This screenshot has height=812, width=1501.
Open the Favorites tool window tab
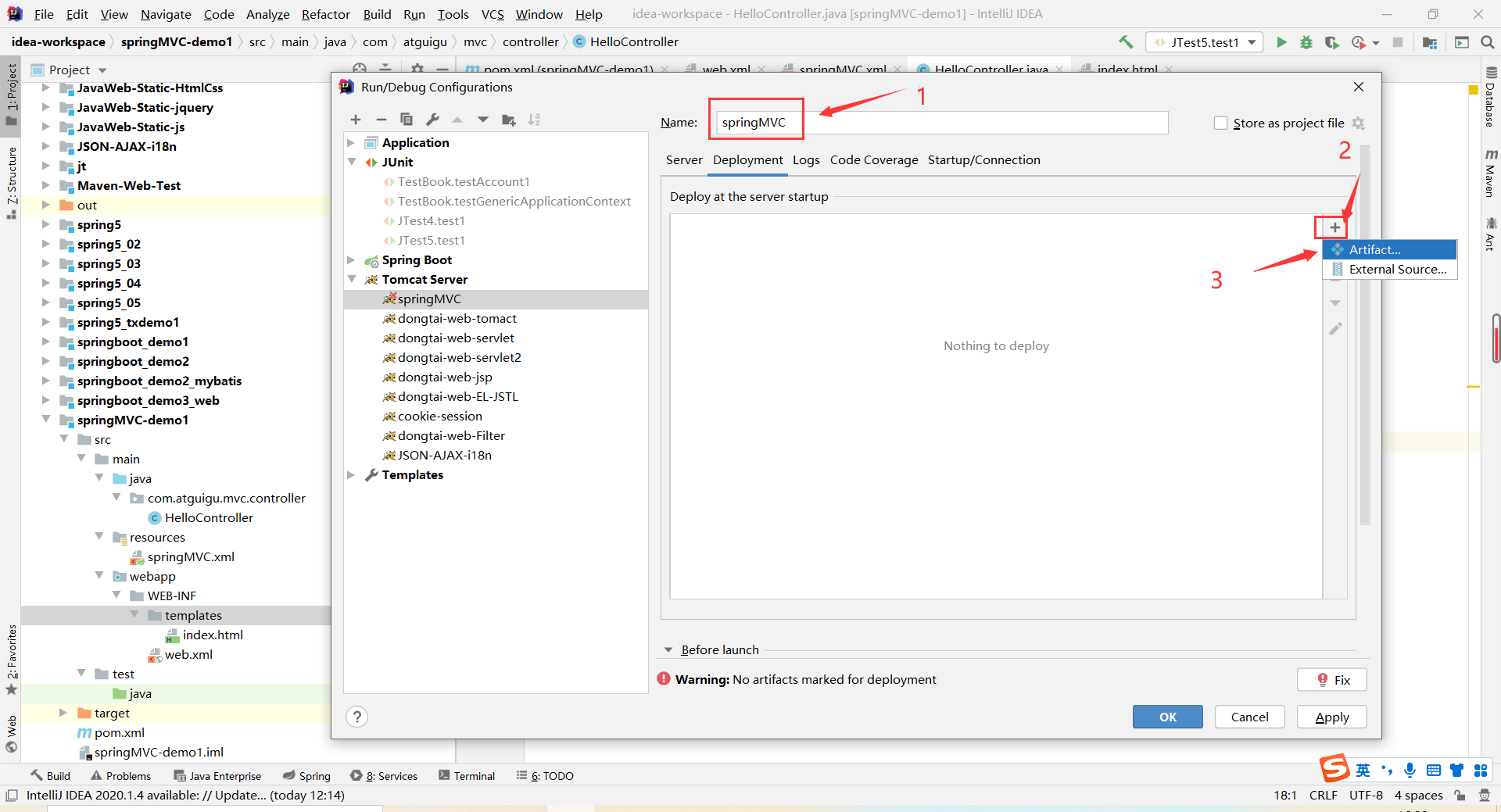click(12, 659)
